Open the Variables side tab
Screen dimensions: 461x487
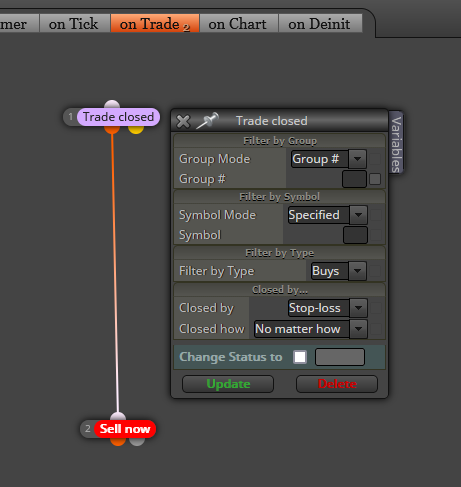coord(396,144)
